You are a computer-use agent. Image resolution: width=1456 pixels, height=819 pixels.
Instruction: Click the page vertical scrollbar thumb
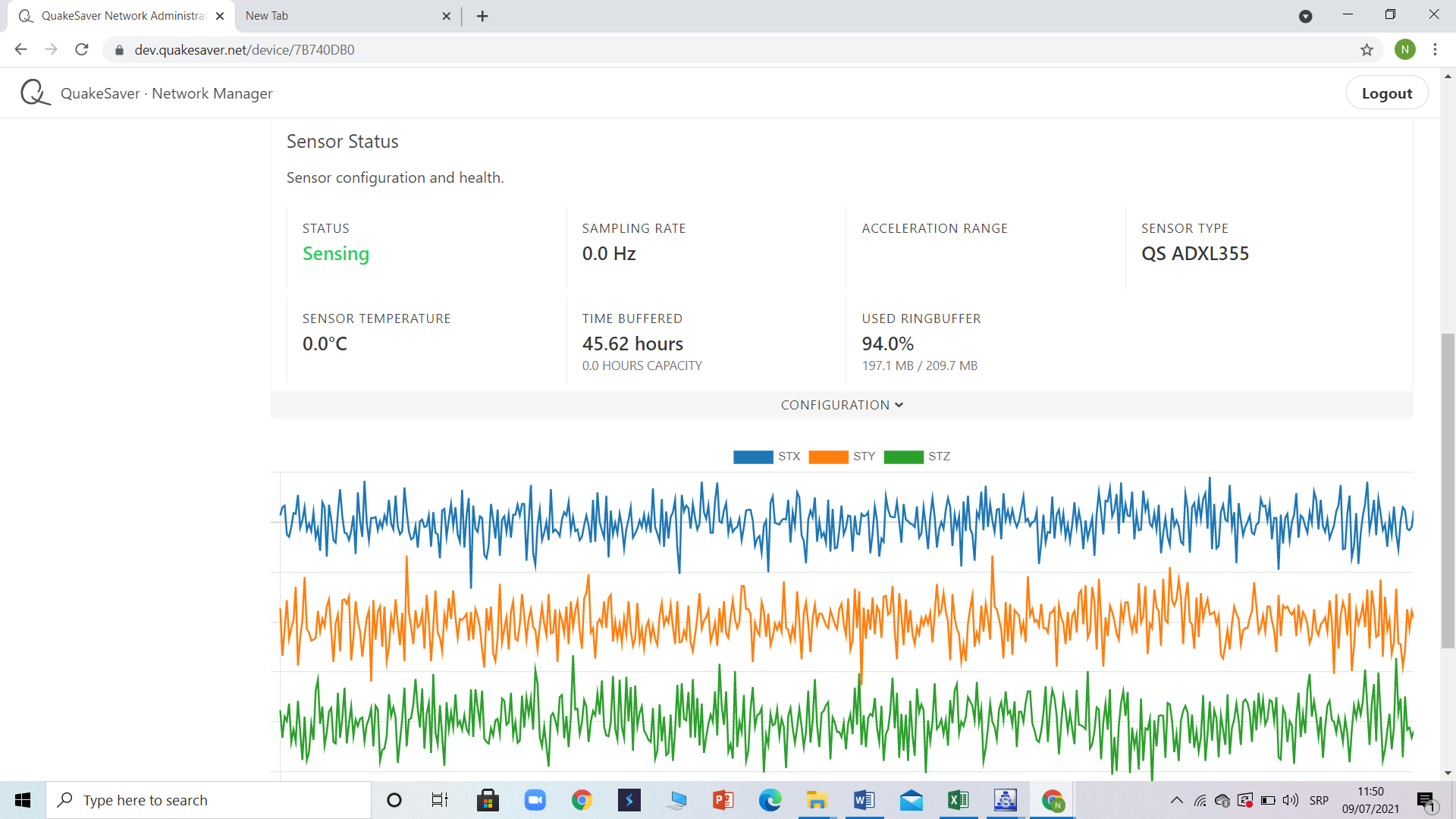pos(1448,491)
